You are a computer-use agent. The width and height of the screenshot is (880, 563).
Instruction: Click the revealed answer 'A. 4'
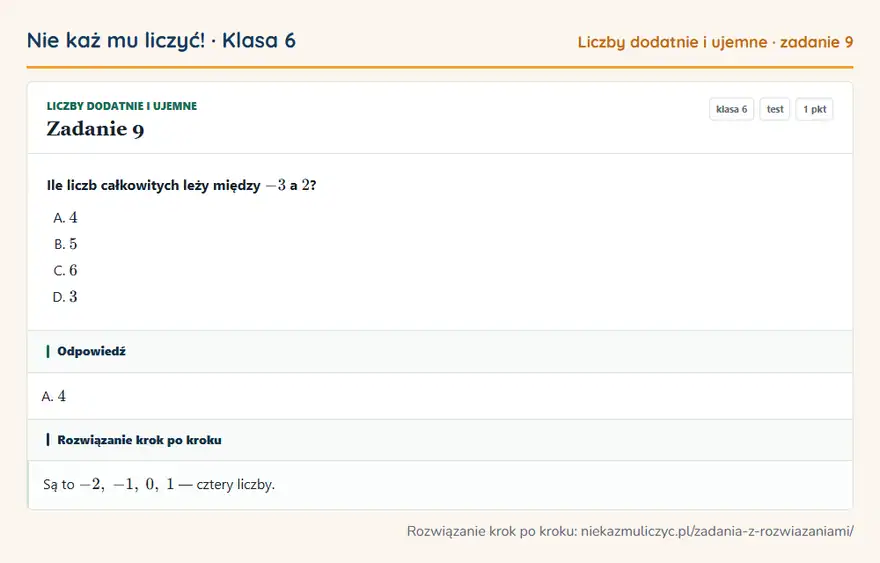coord(53,396)
